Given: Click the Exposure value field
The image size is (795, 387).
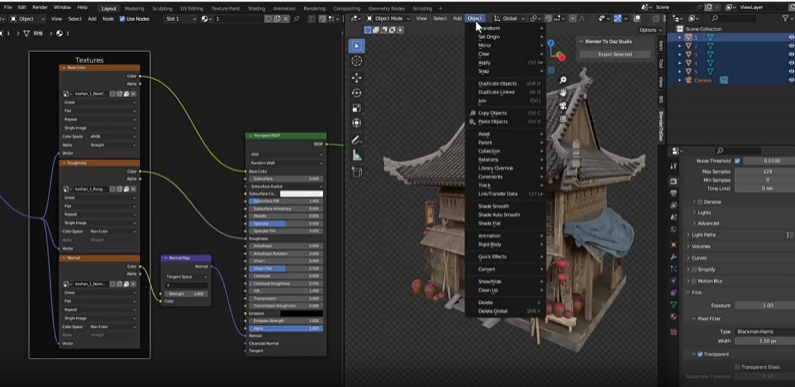Looking at the screenshot, I should [765, 305].
